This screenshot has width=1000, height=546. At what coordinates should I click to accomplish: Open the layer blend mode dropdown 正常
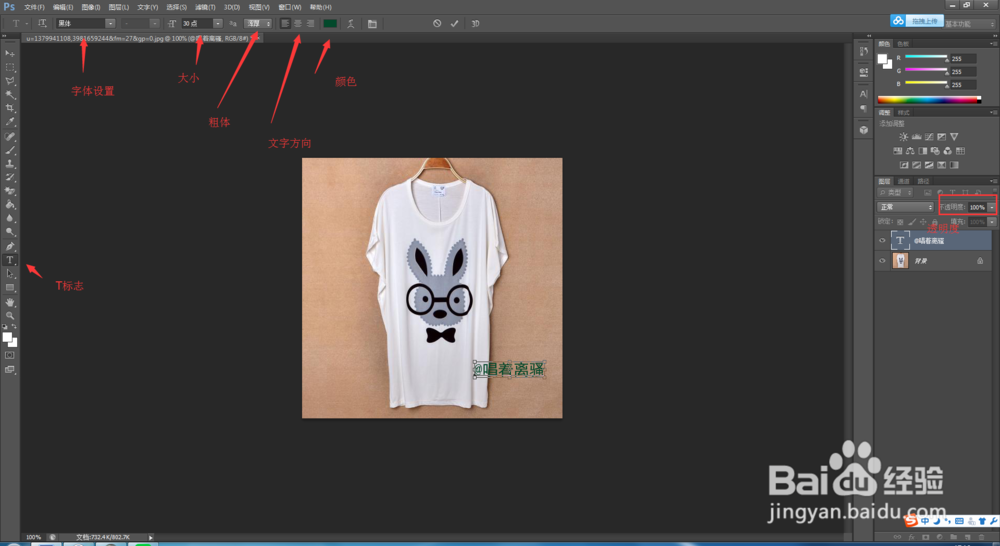(906, 207)
